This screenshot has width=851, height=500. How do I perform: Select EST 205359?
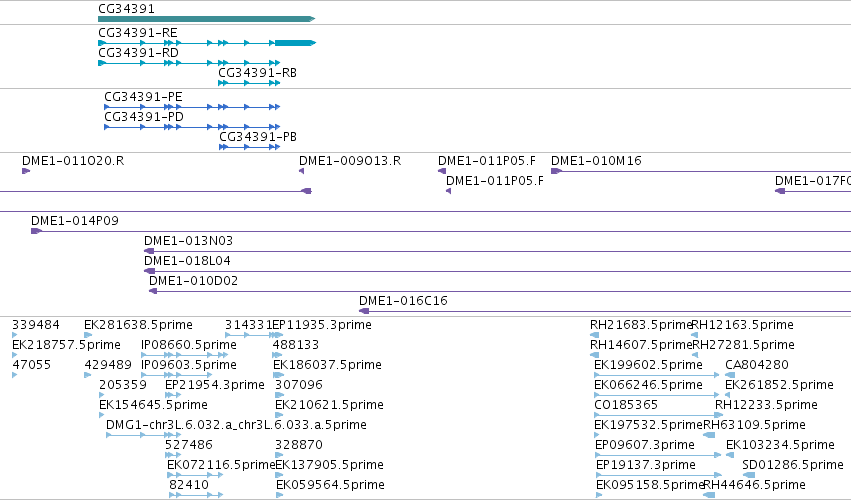pos(123,385)
